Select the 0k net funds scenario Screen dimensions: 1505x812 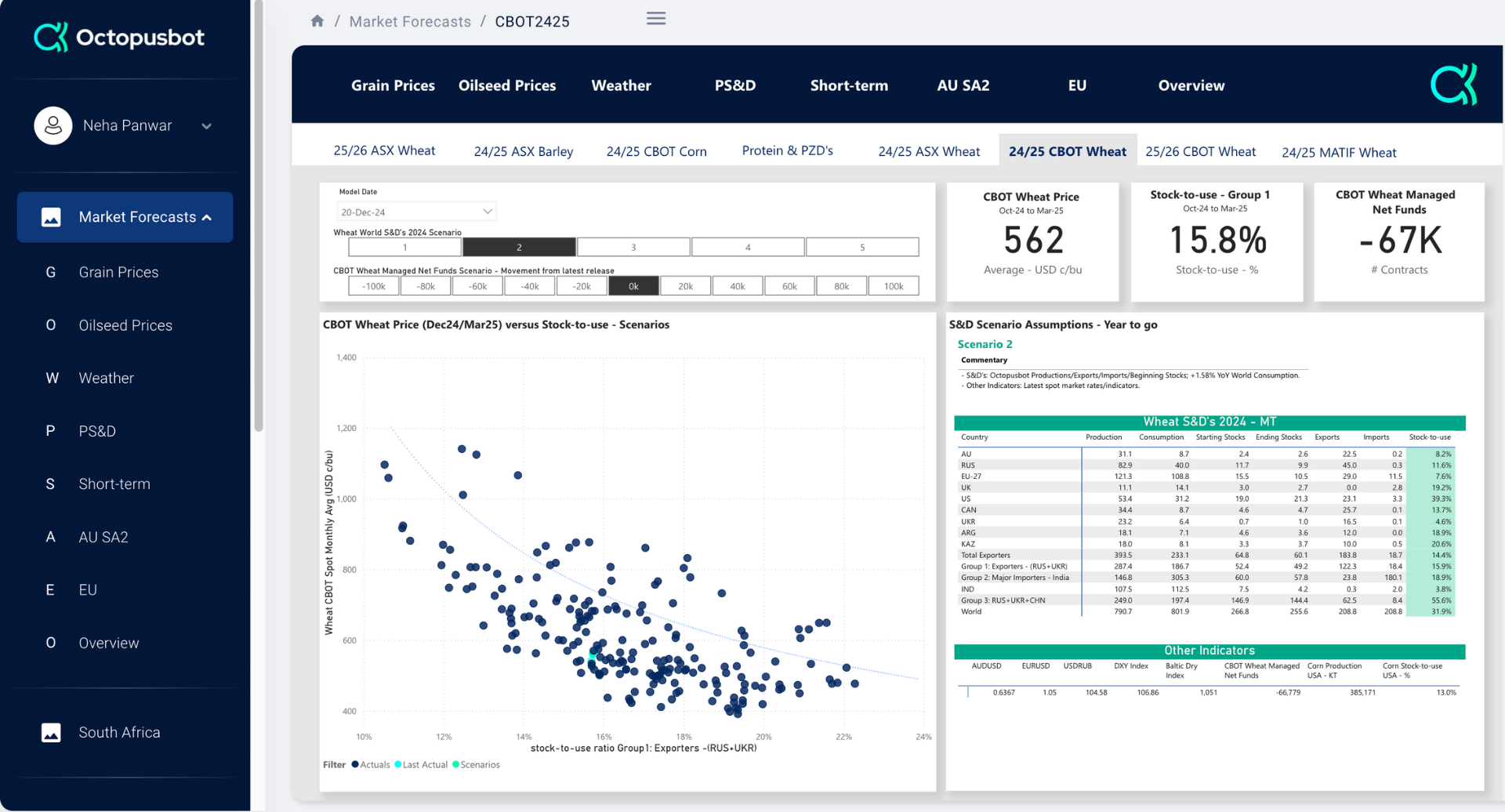click(x=633, y=286)
